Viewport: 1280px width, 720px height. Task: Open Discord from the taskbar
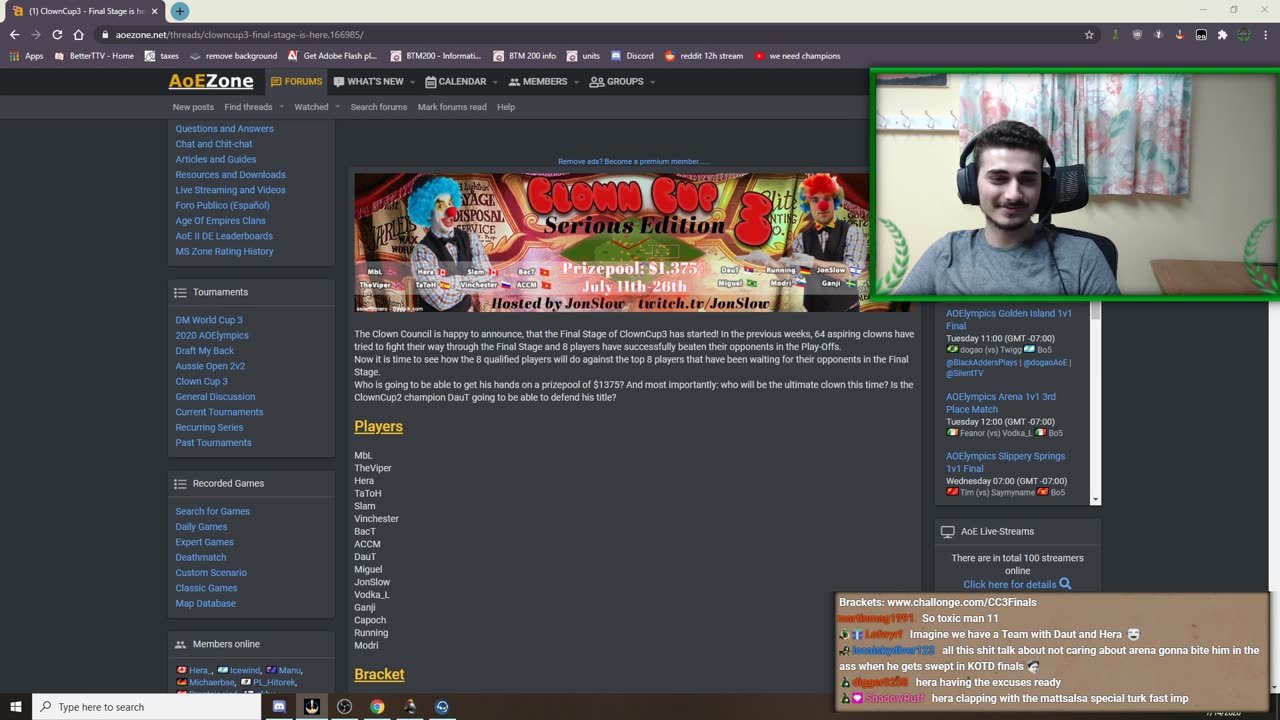click(x=279, y=707)
